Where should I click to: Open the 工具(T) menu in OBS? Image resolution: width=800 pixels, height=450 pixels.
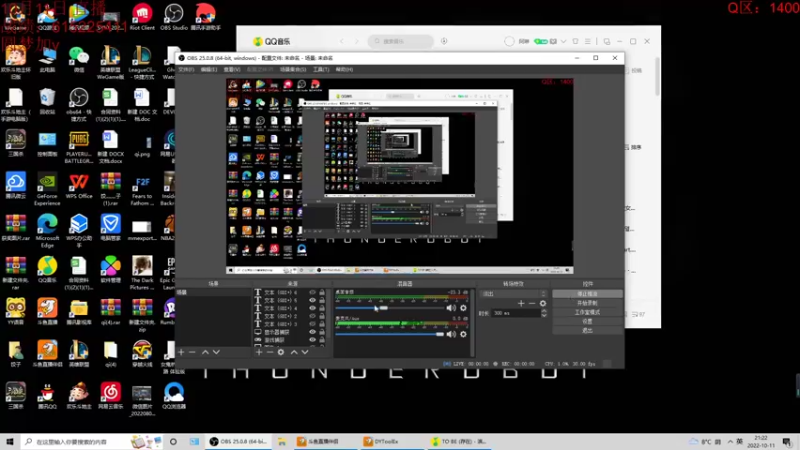click(320, 70)
